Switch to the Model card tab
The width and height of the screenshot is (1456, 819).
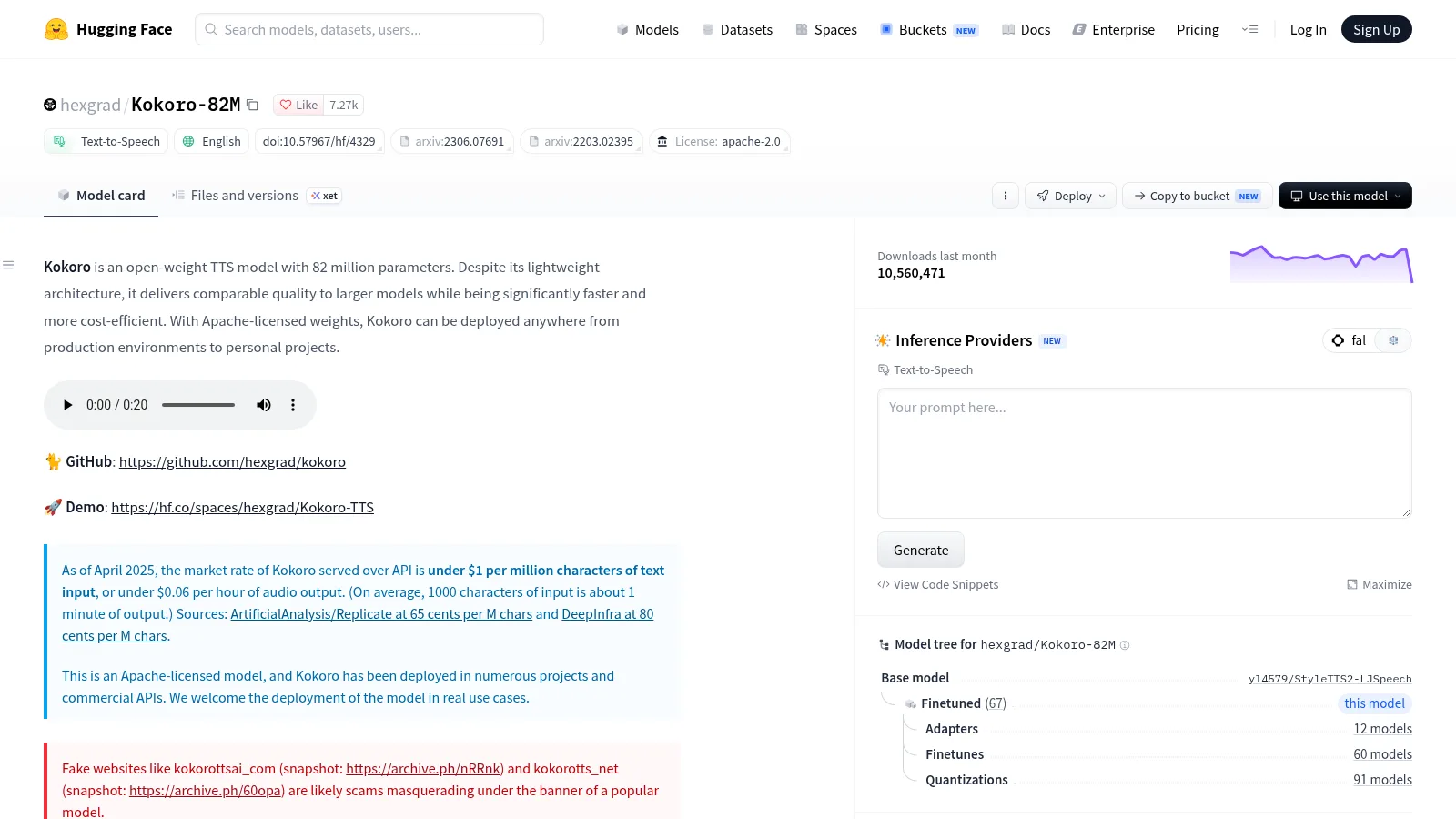(101, 196)
